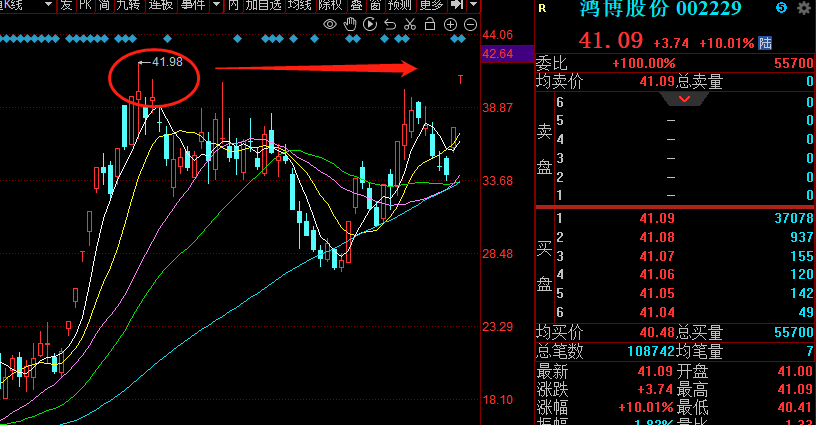
Task: Open the 九转 indicator menu
Action: coord(127,6)
